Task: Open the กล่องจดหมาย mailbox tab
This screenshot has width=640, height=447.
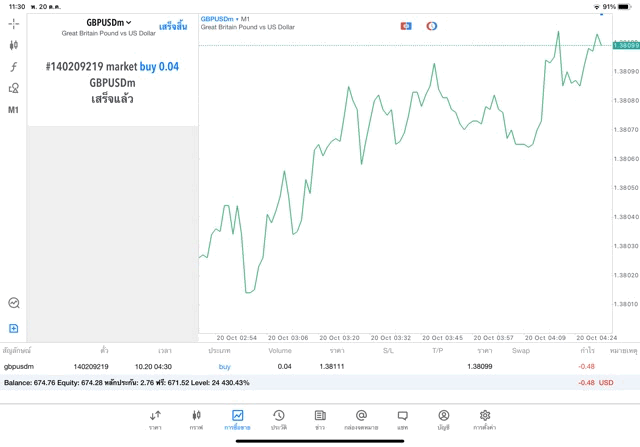Action: tap(361, 420)
